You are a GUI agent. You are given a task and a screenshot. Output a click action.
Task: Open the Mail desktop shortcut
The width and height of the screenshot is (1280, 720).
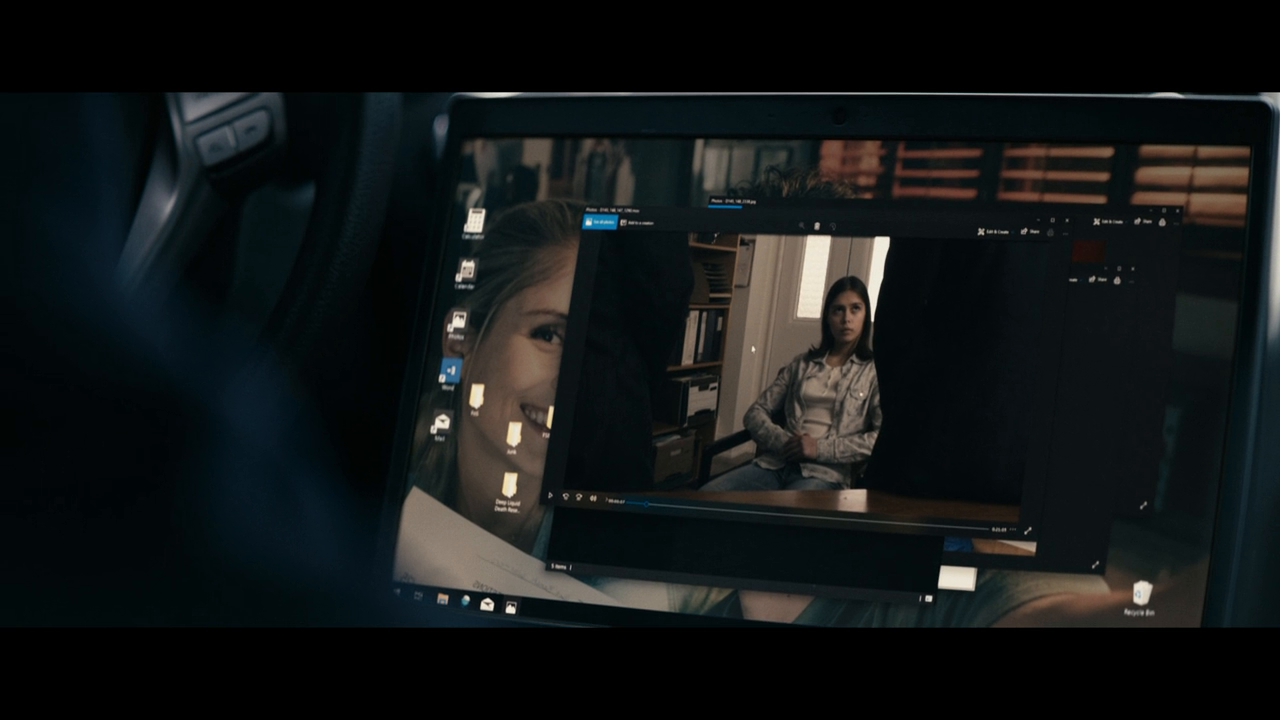441,425
